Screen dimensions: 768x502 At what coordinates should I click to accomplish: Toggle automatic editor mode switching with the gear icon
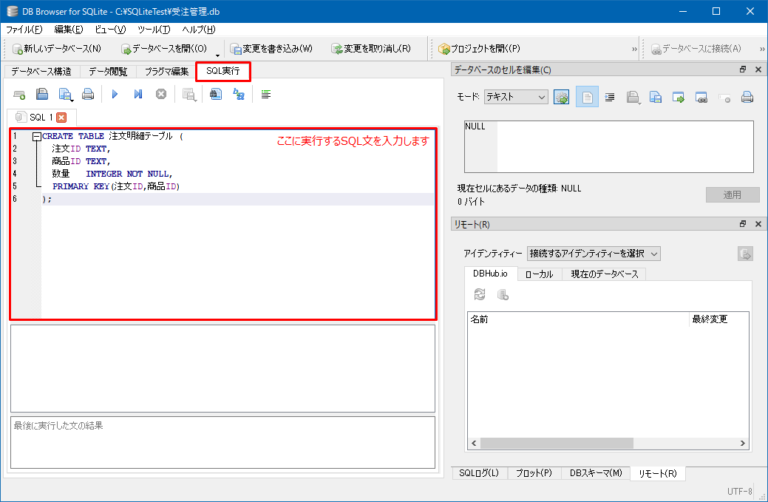click(x=561, y=97)
